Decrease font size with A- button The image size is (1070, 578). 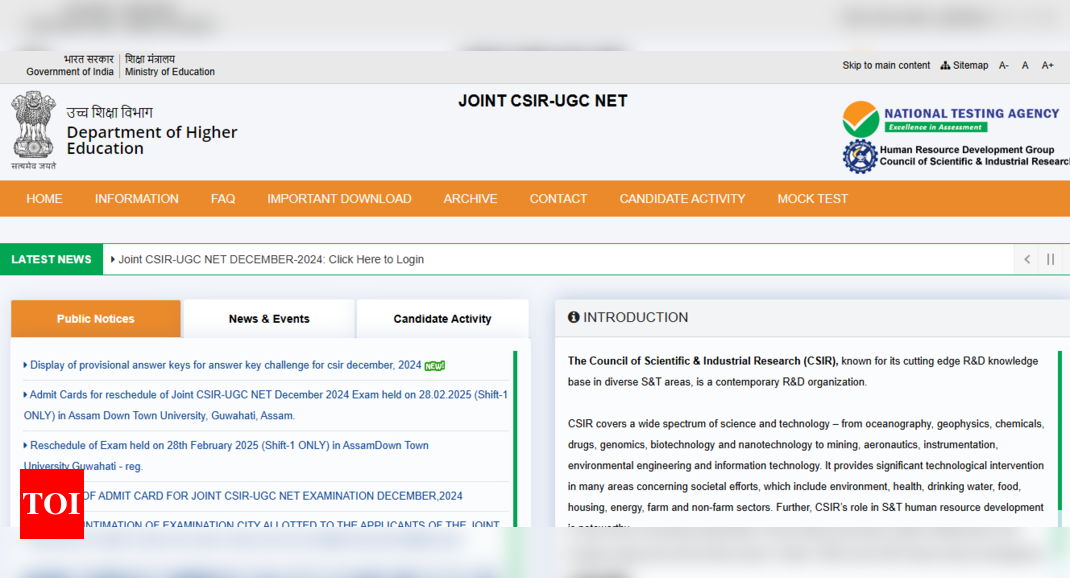[1004, 66]
